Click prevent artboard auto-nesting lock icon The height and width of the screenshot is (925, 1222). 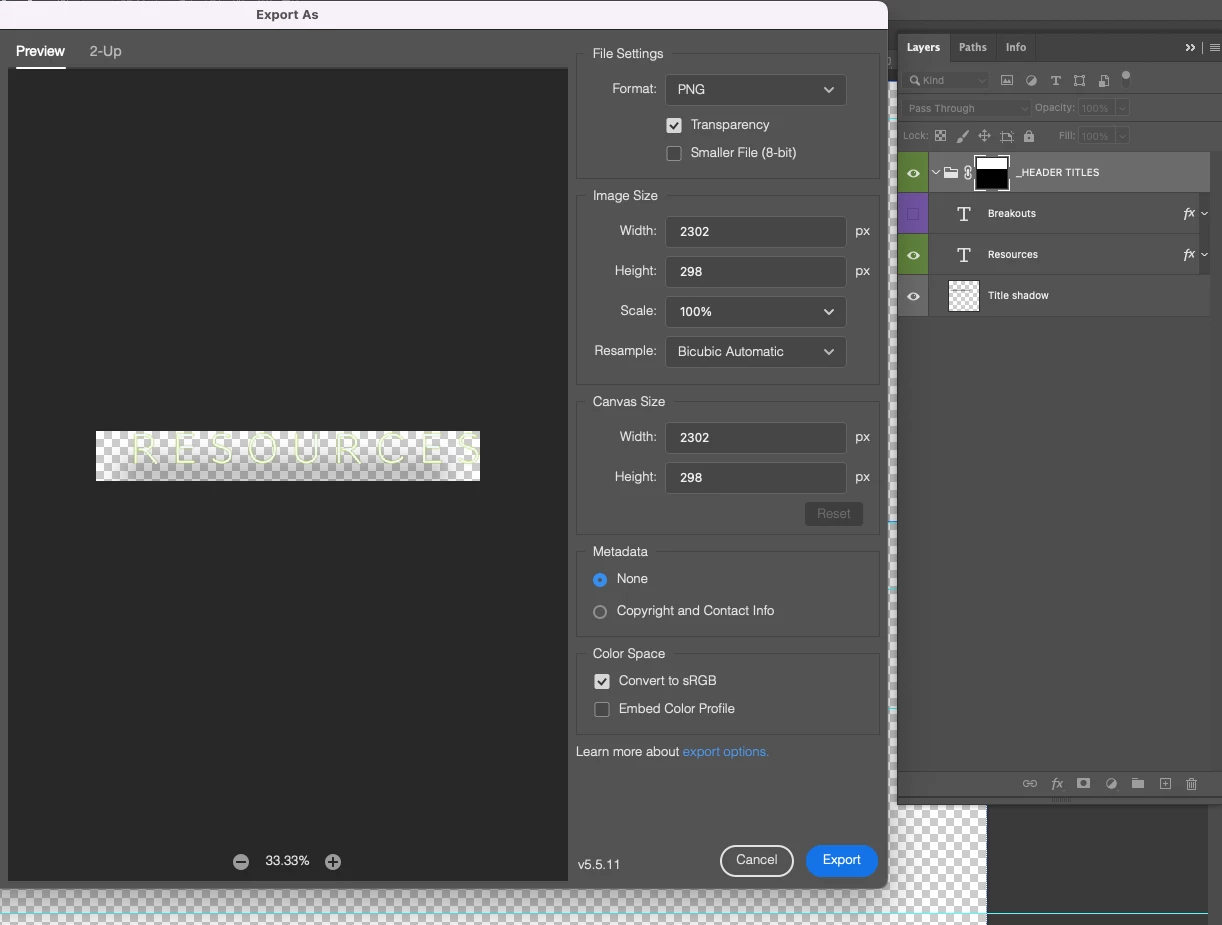(x=1006, y=136)
